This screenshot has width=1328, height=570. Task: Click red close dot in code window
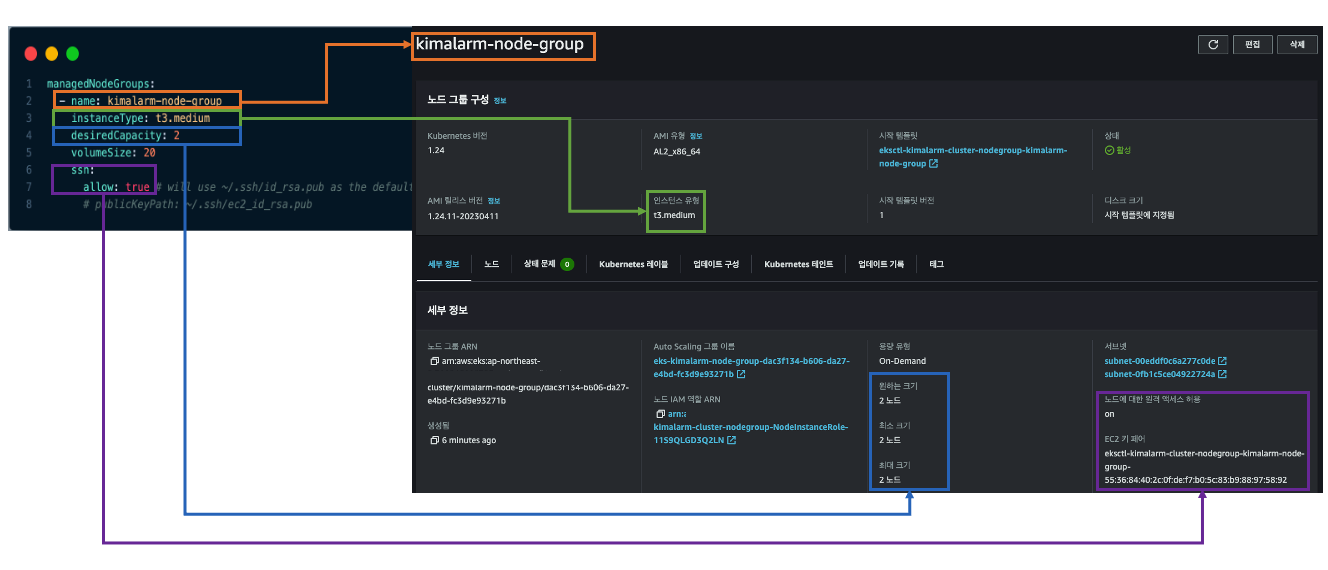click(30, 53)
